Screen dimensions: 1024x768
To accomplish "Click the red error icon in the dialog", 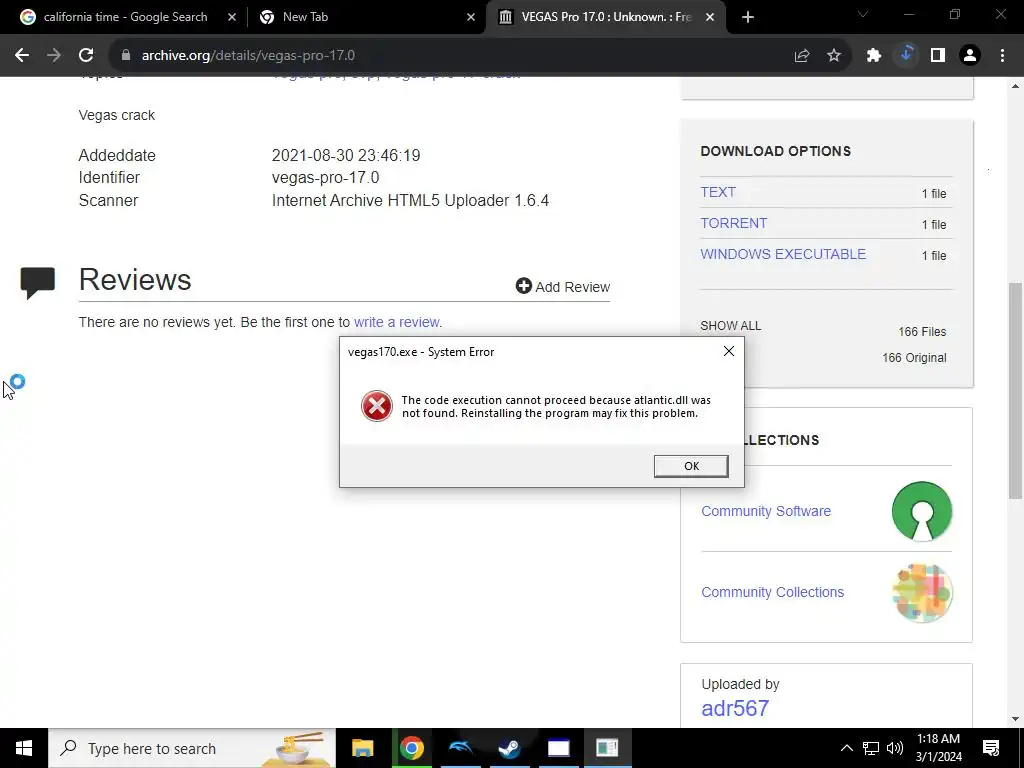I will [x=377, y=406].
